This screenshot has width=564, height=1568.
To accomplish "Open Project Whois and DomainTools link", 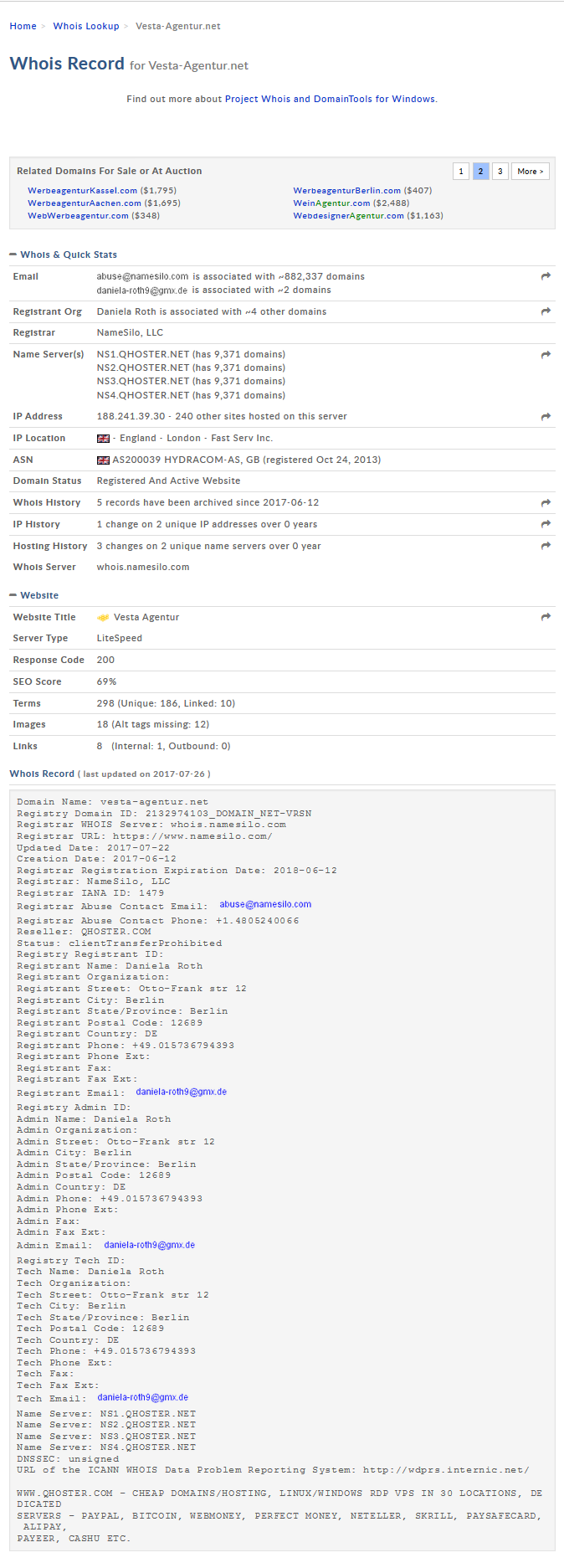I will 330,99.
